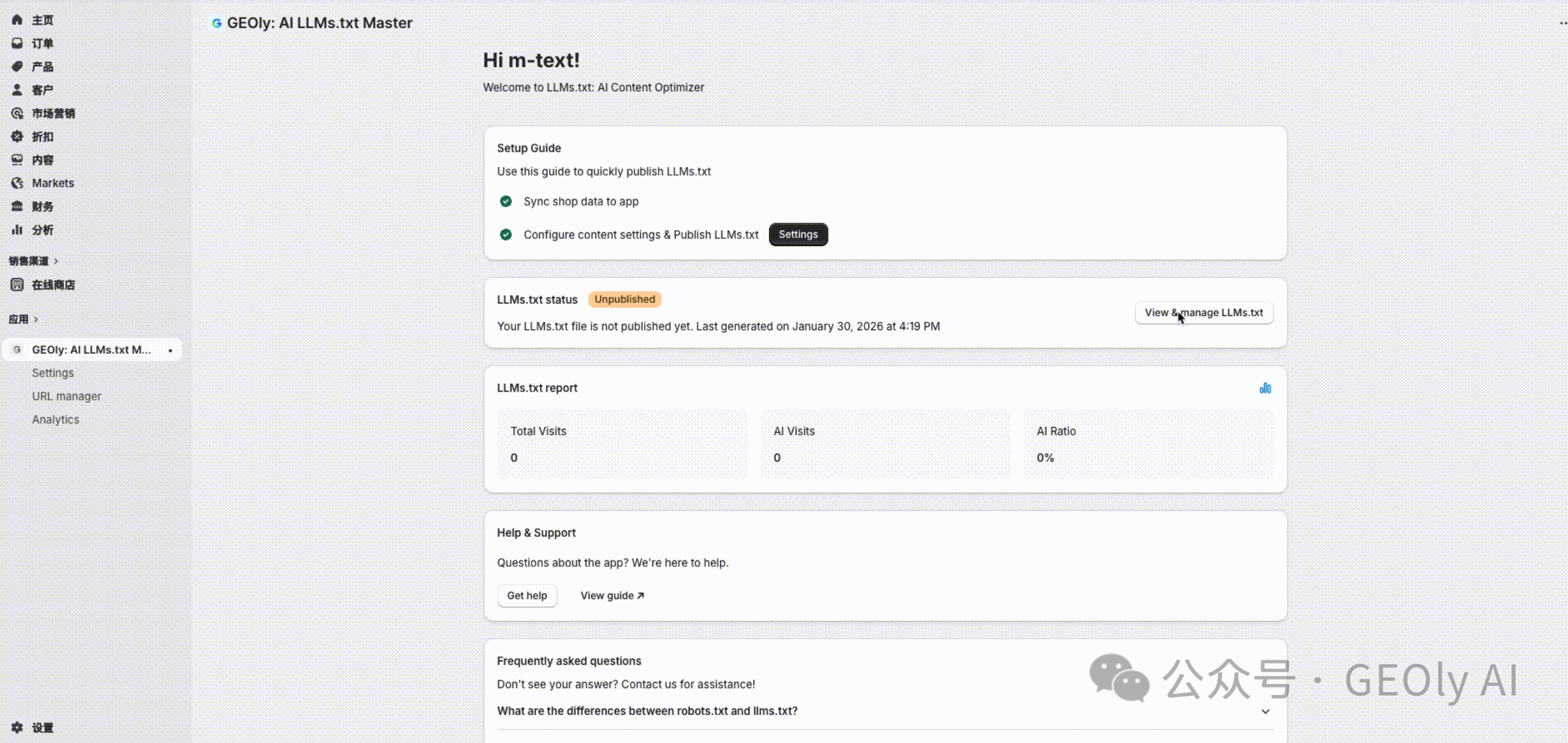The height and width of the screenshot is (743, 1568).
Task: Click the customer person icon beside 客户
Action: click(17, 90)
